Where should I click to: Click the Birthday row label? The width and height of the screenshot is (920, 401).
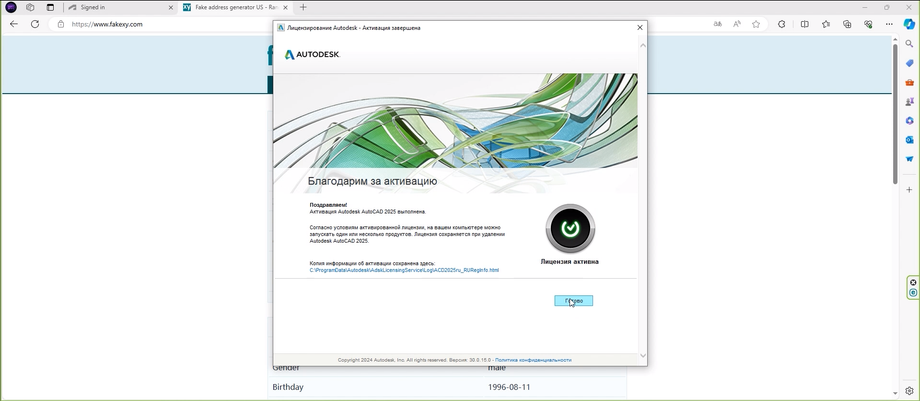tap(288, 387)
